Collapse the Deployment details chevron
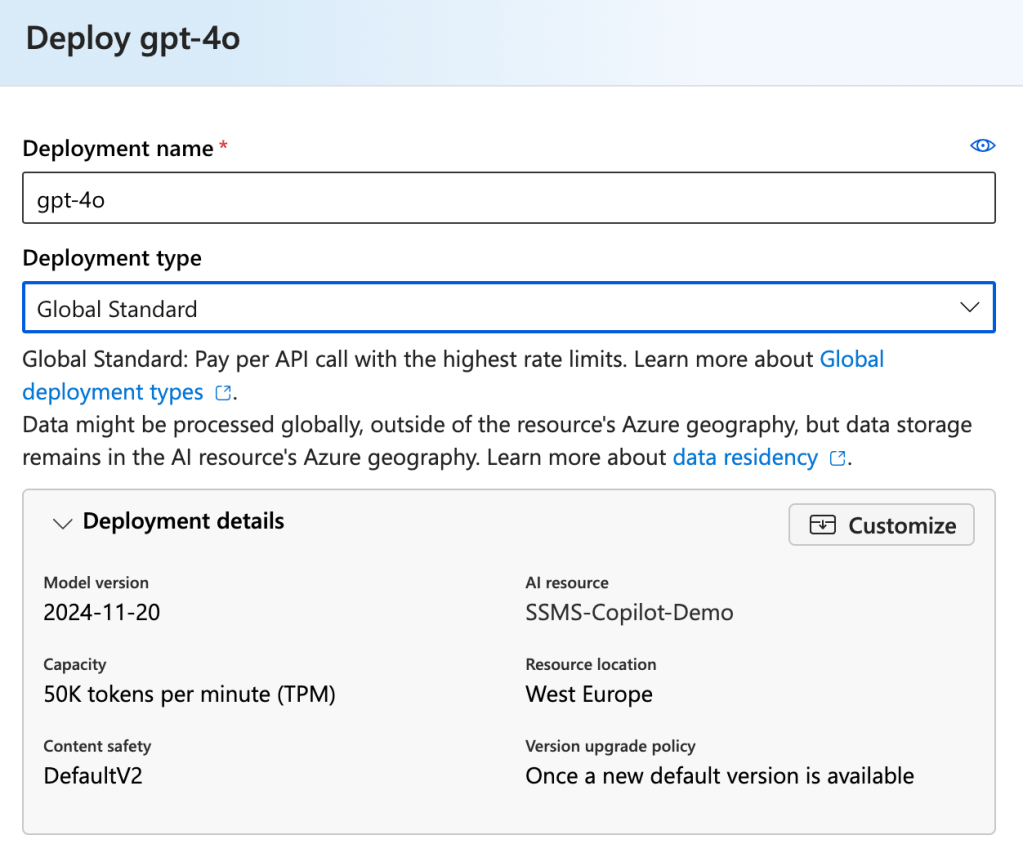 click(x=62, y=523)
